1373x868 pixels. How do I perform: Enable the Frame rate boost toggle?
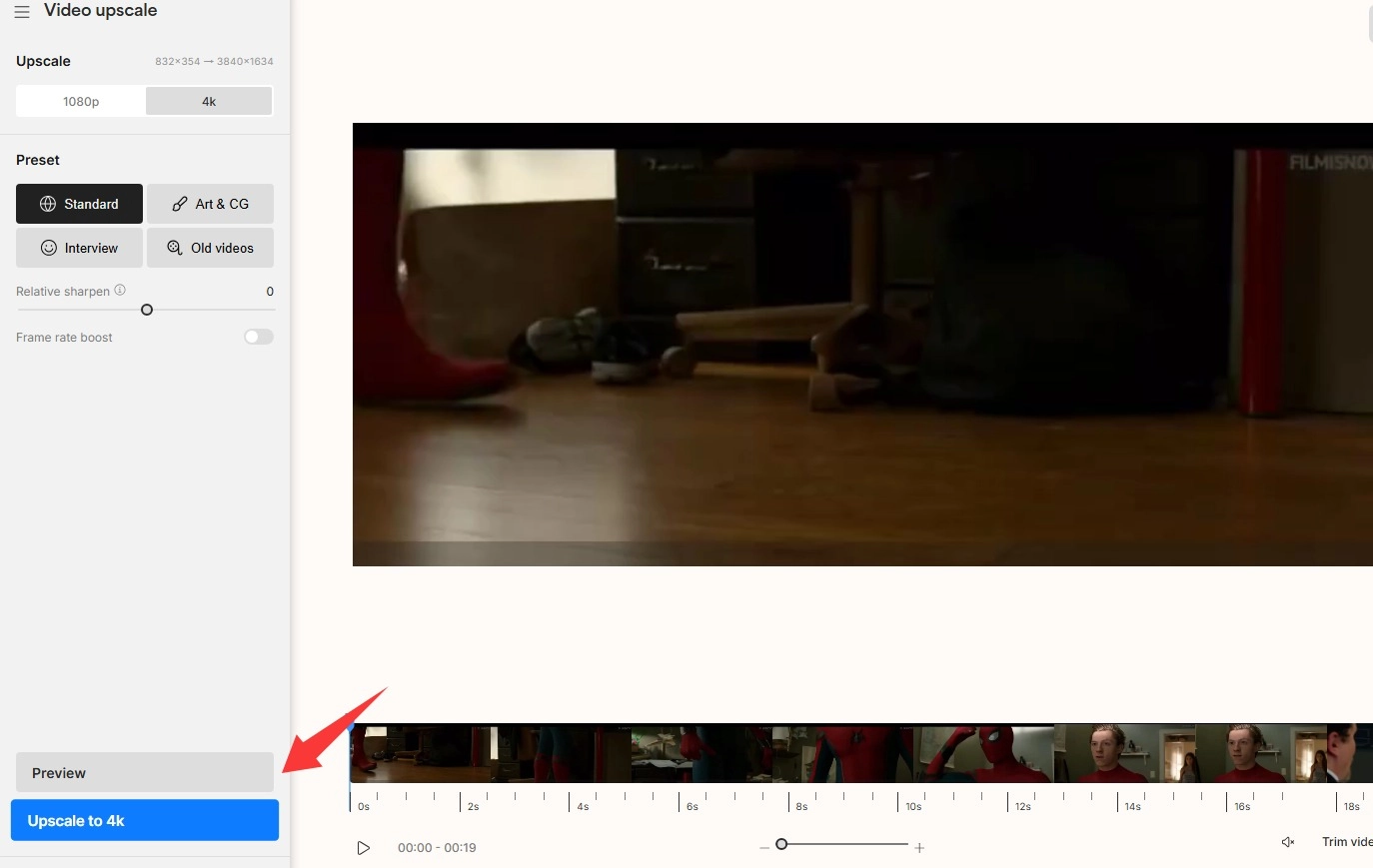click(259, 338)
